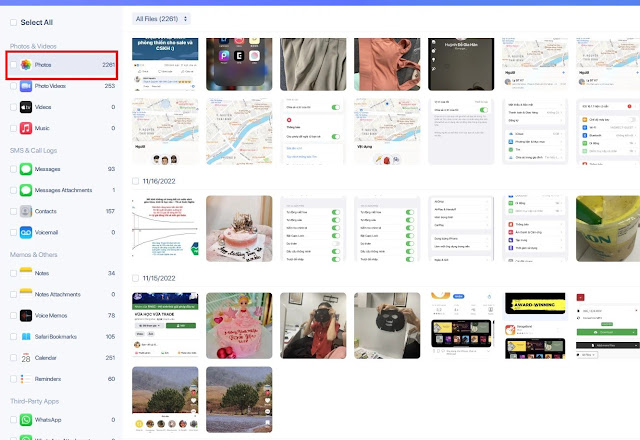Open the black sheet face mask photo
Screen dimensions: 640x440
(387, 326)
